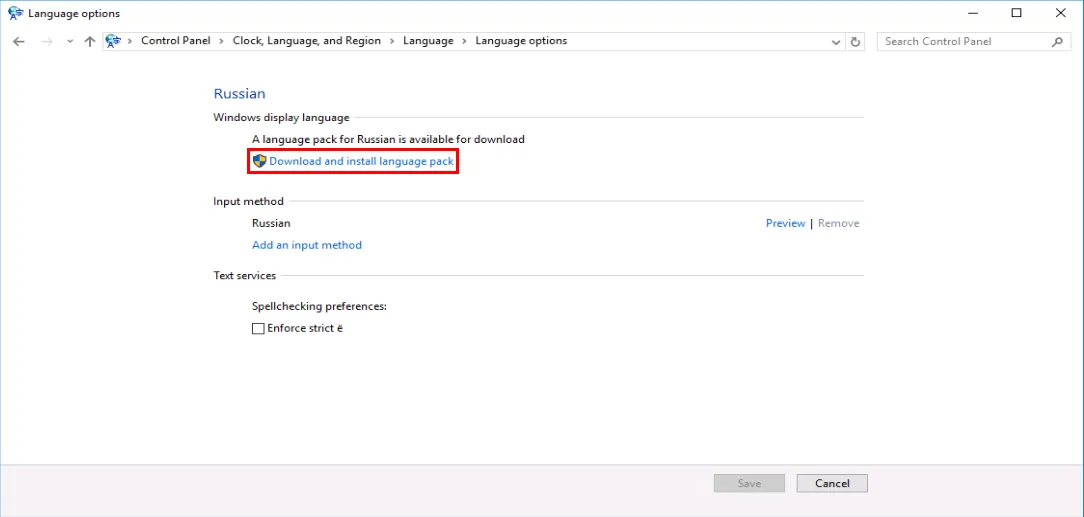The image size is (1084, 517).
Task: Check the Enforce strict ё checkbox
Action: coord(258,328)
